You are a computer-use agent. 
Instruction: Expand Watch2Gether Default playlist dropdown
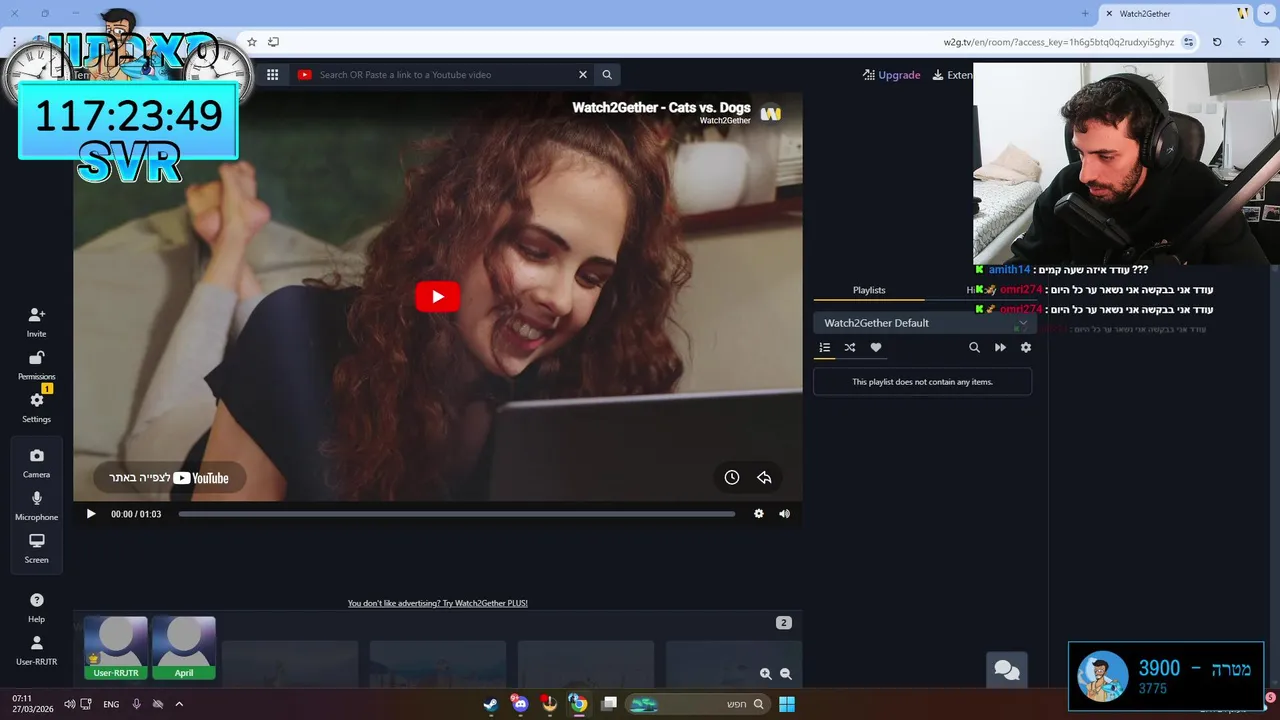tap(923, 323)
